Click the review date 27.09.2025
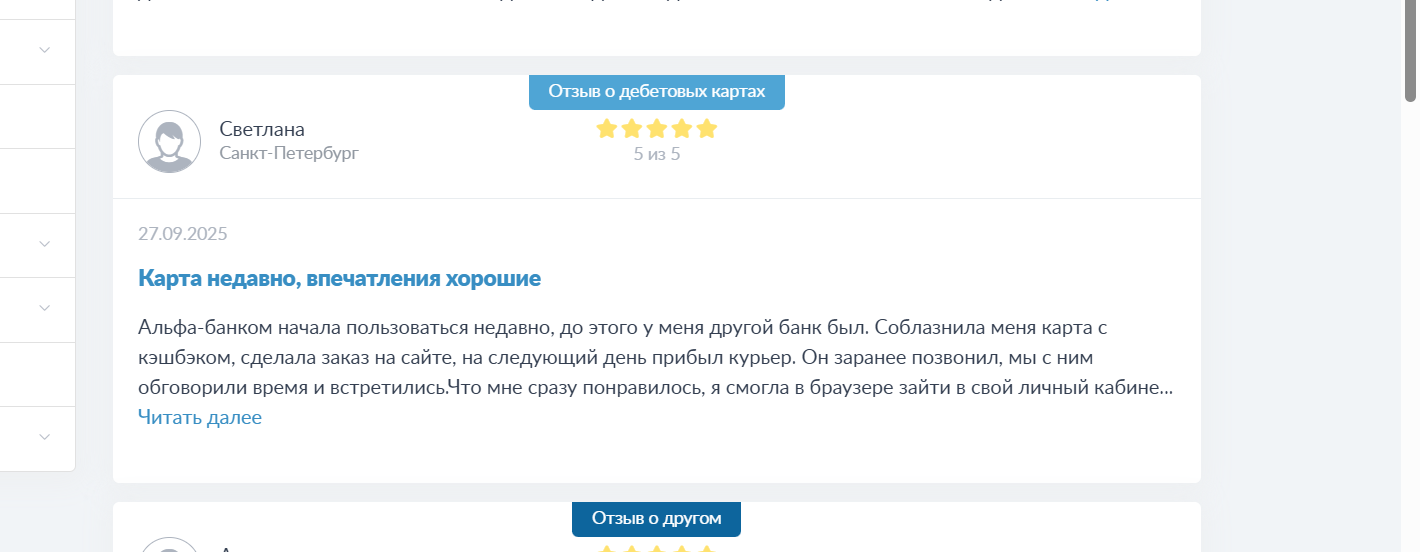This screenshot has height=552, width=1420. click(183, 235)
